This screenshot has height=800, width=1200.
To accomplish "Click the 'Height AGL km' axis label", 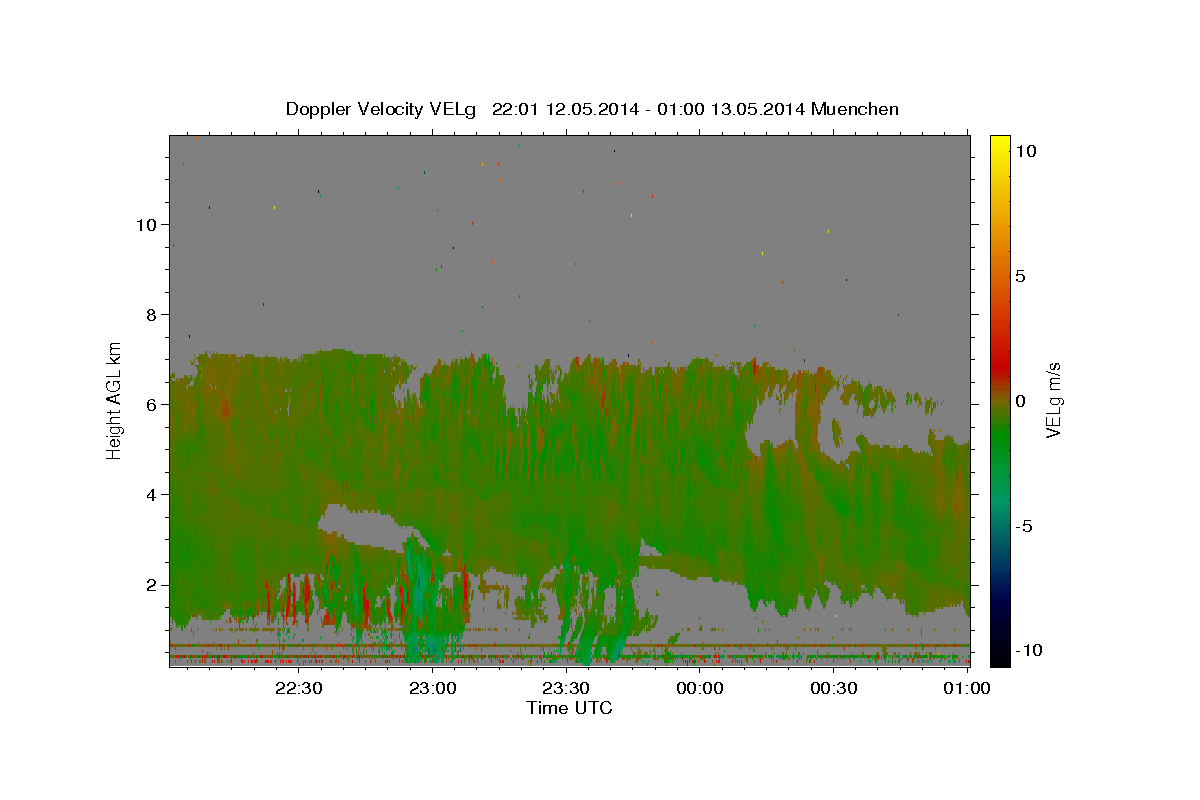I will (x=115, y=400).
